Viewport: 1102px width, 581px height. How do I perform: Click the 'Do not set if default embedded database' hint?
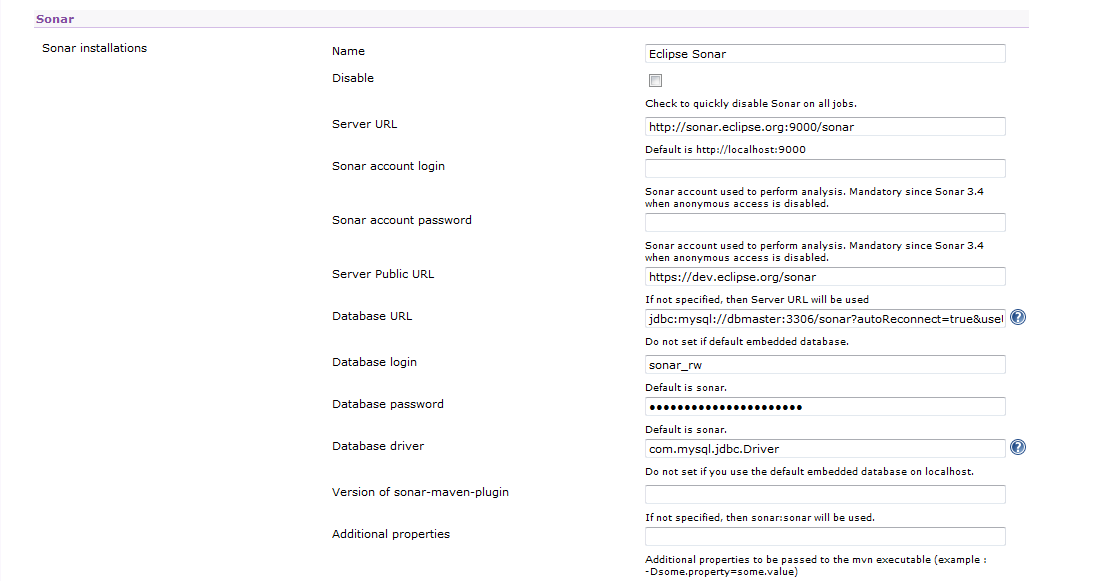(x=746, y=342)
